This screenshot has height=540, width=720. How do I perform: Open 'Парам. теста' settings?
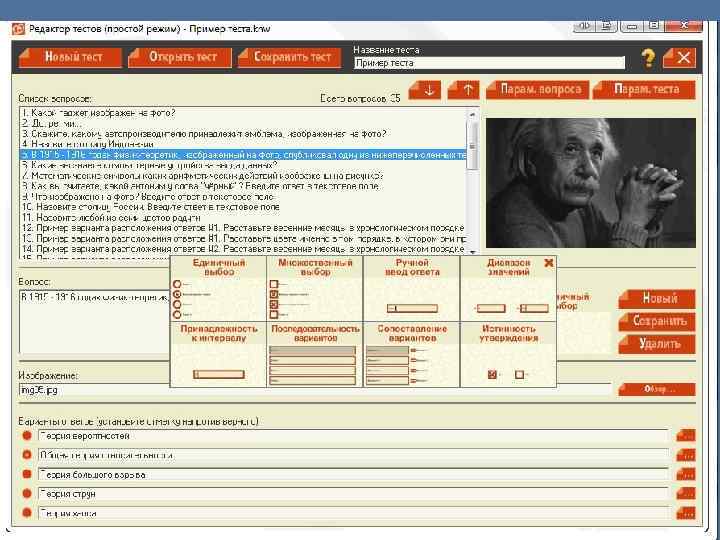(644, 90)
